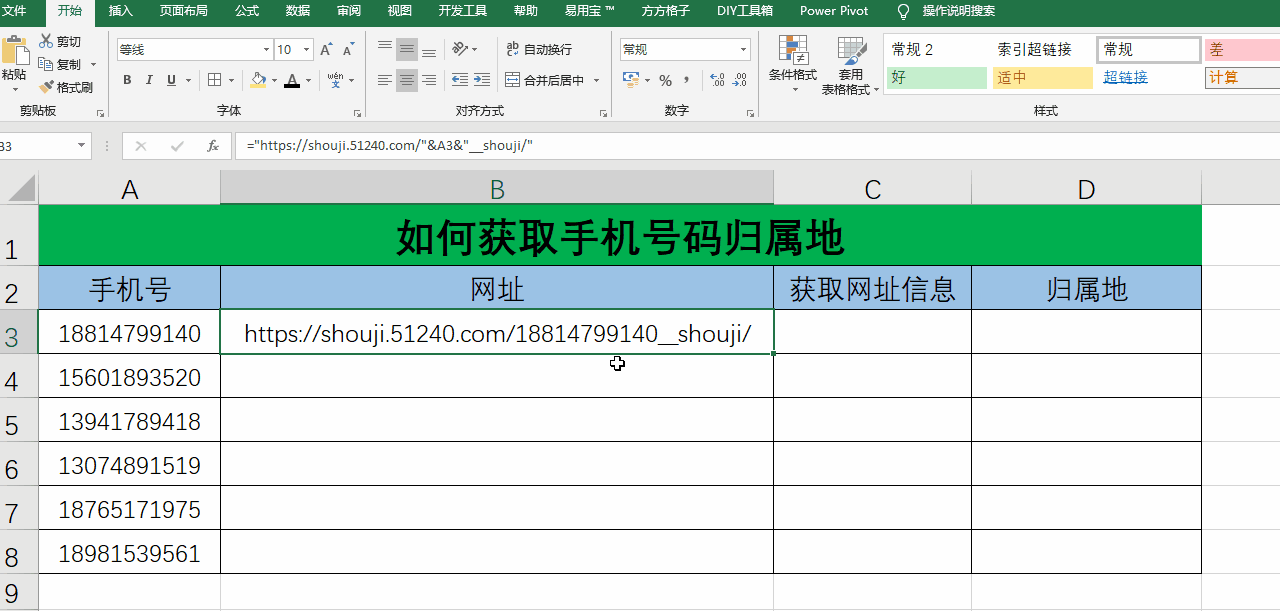
Task: Toggle center alignment in 对齐方式 group
Action: point(406,80)
